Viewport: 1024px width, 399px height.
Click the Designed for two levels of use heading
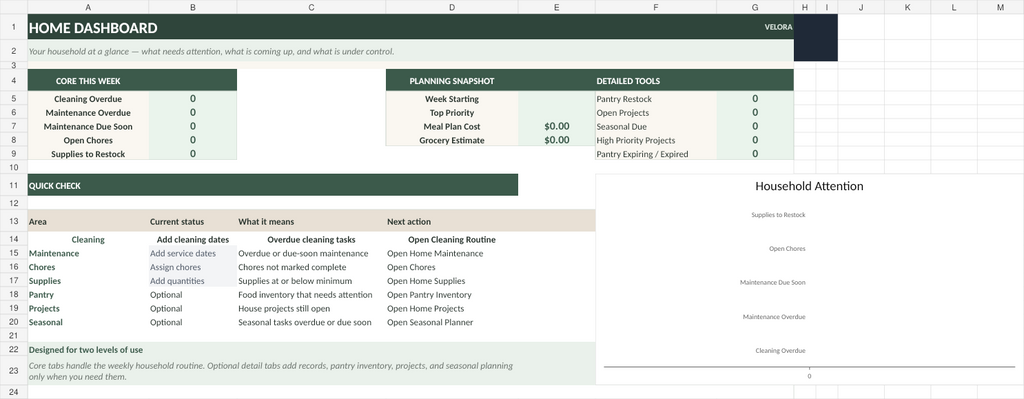(x=86, y=349)
